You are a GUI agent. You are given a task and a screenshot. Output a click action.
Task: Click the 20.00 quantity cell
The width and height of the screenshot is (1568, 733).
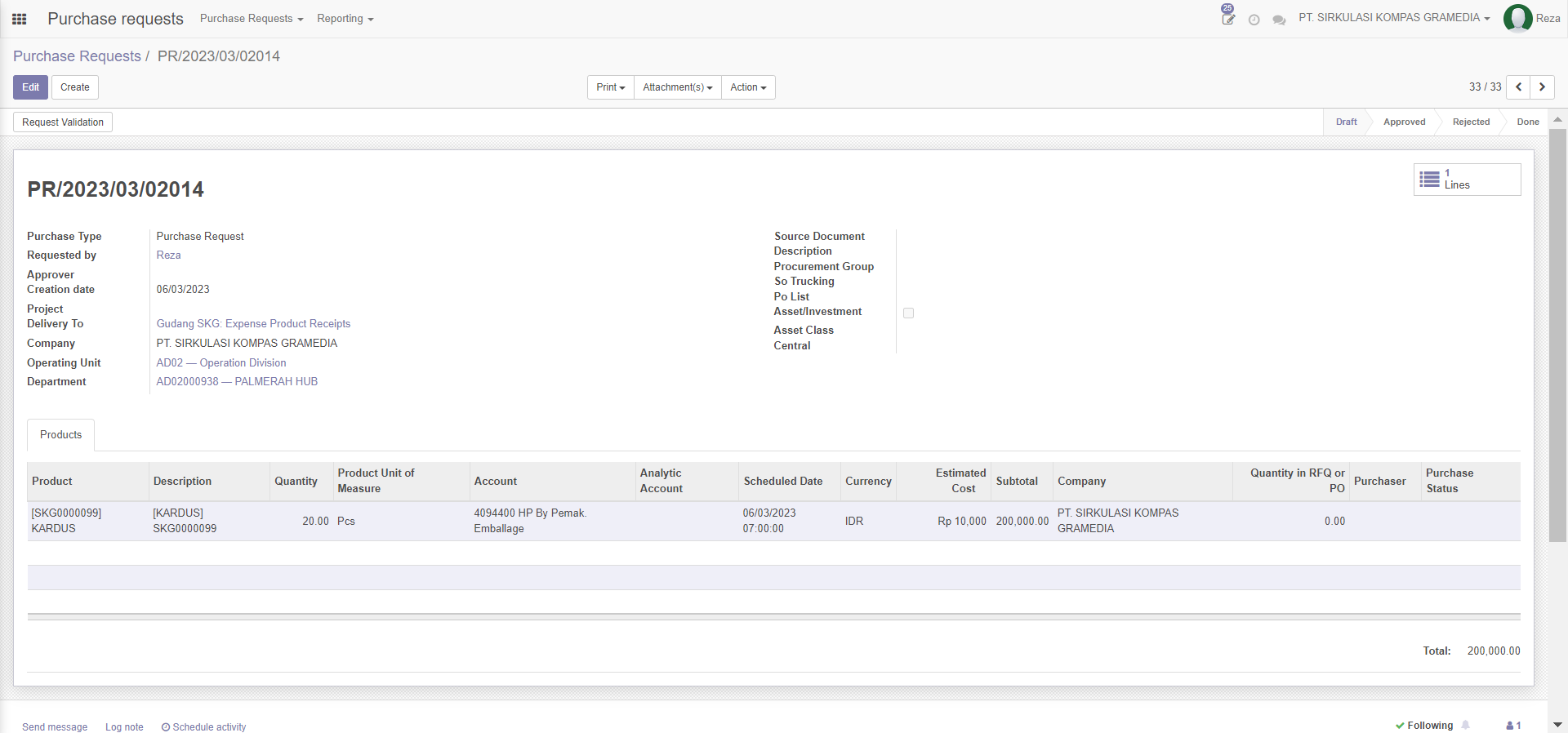pyautogui.click(x=301, y=521)
